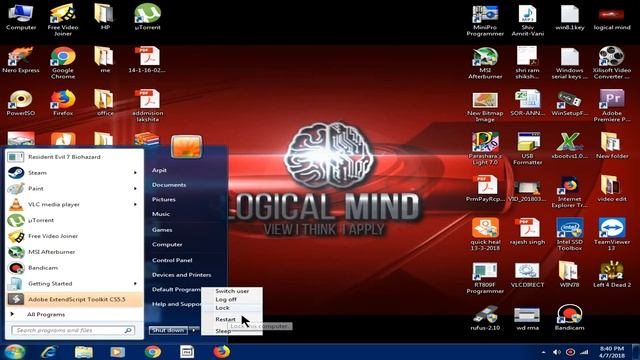The width and height of the screenshot is (640, 360).
Task: Open Control Panel from Start menu
Action: [x=172, y=260]
